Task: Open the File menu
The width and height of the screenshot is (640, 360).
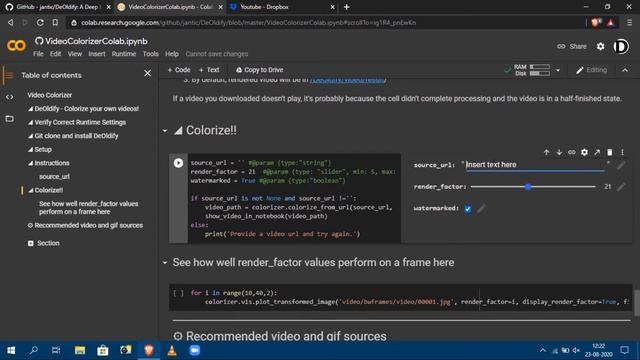Action: click(x=38, y=54)
